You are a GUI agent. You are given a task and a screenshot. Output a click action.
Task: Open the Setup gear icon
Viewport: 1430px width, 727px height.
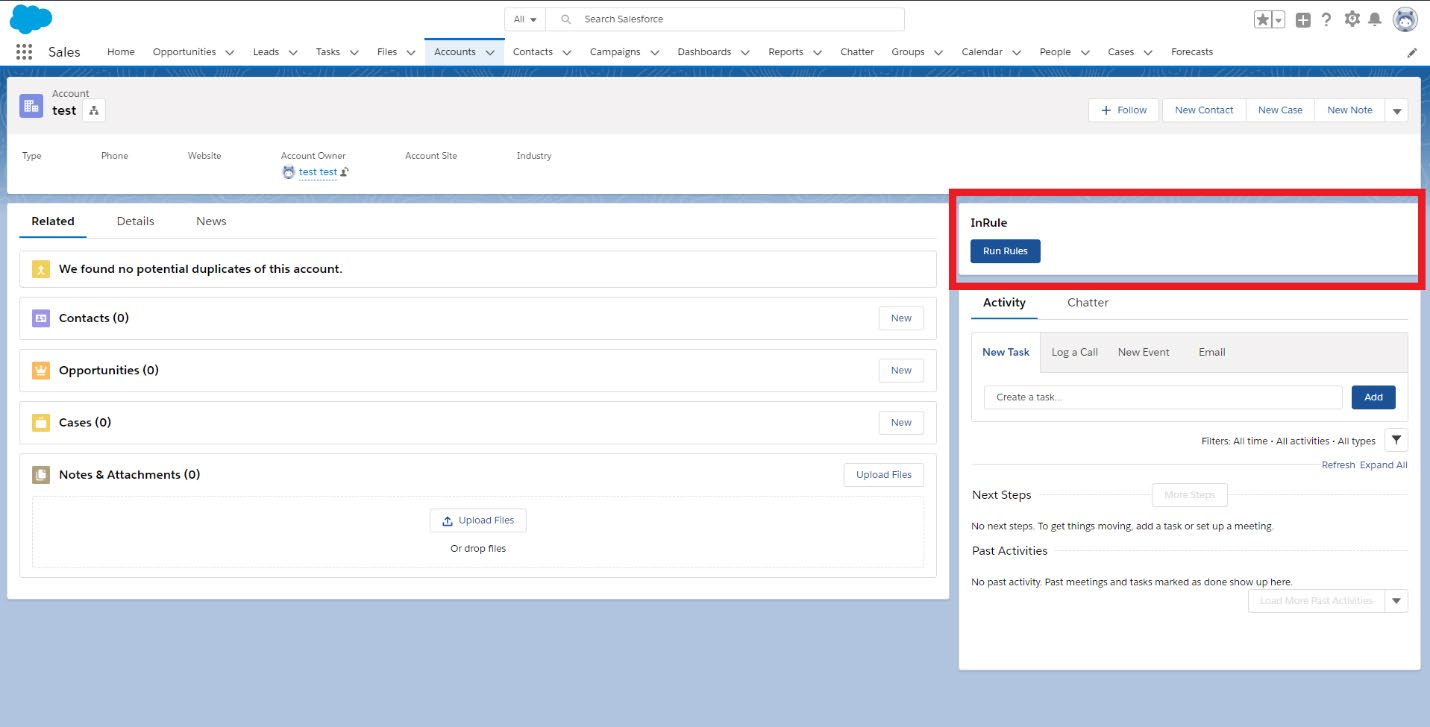point(1352,19)
